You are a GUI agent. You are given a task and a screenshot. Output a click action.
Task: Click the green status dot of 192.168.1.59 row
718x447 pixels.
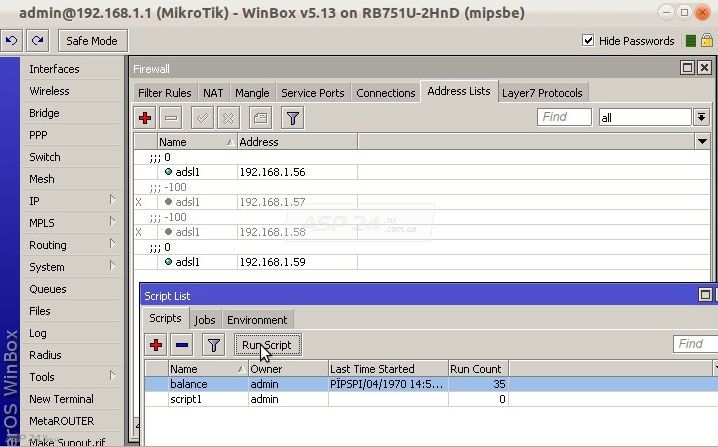coord(169,262)
